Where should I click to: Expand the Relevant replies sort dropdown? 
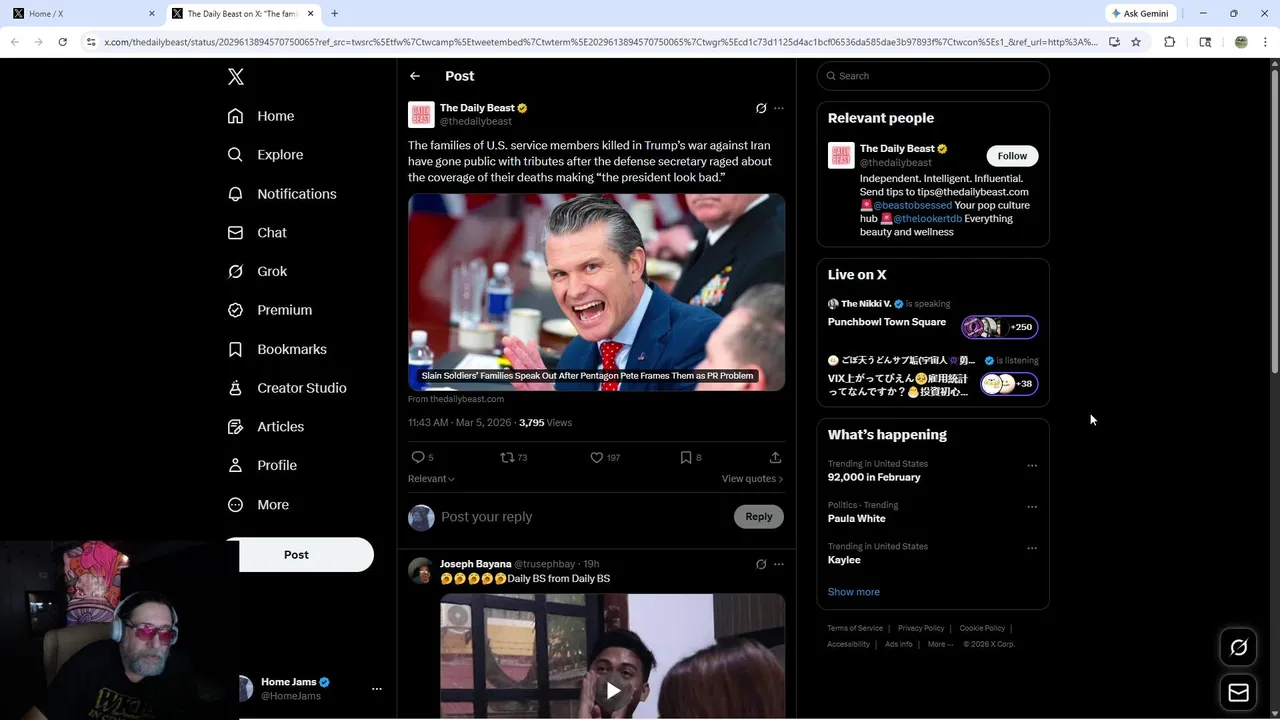click(x=431, y=479)
